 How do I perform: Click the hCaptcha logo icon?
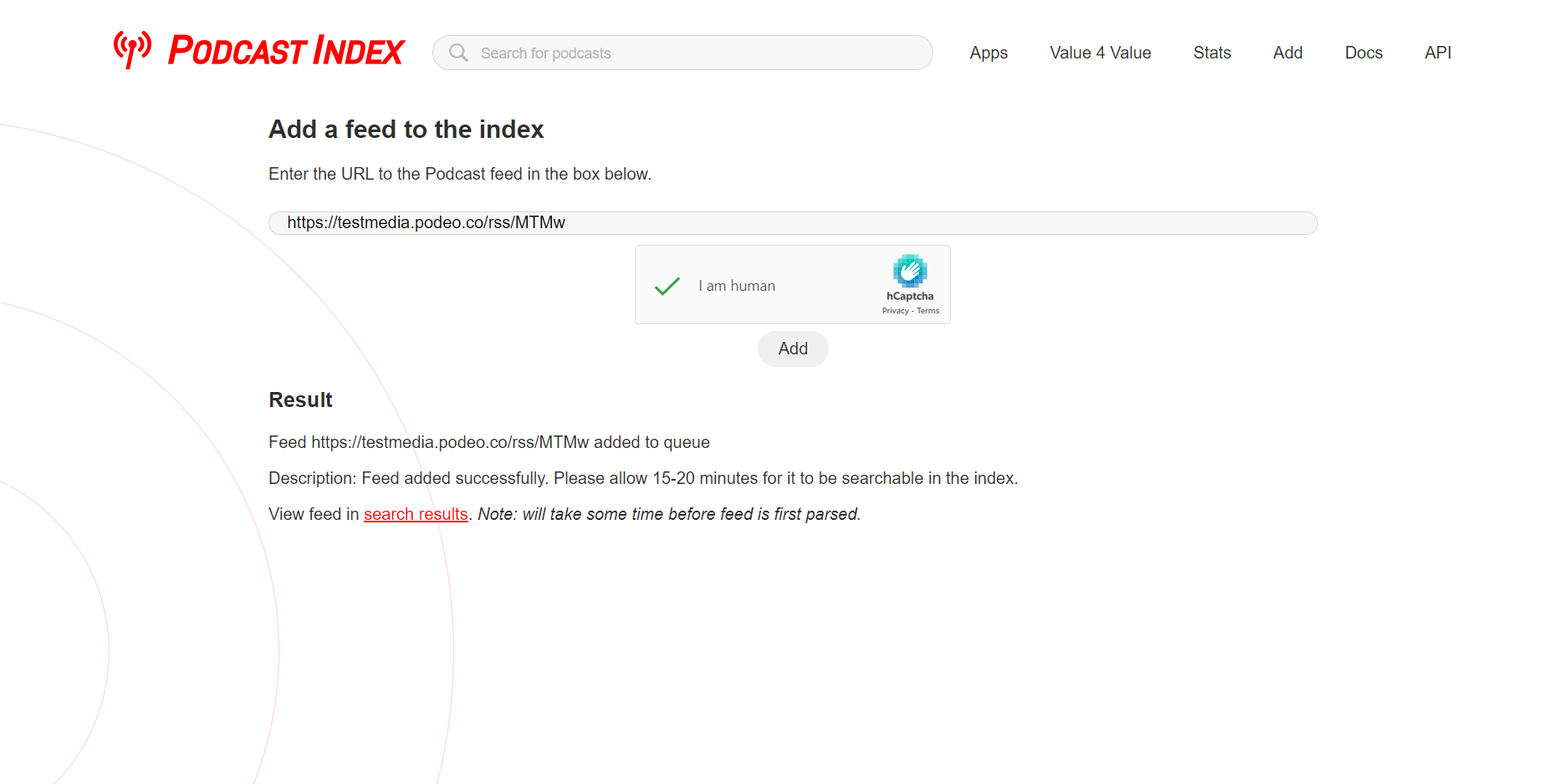coord(910,271)
